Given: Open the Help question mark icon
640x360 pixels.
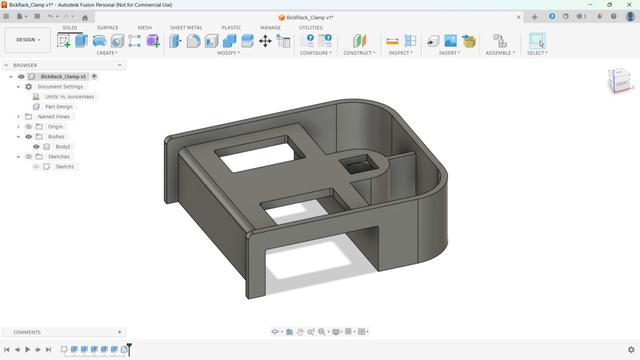Looking at the screenshot, I should (x=613, y=17).
